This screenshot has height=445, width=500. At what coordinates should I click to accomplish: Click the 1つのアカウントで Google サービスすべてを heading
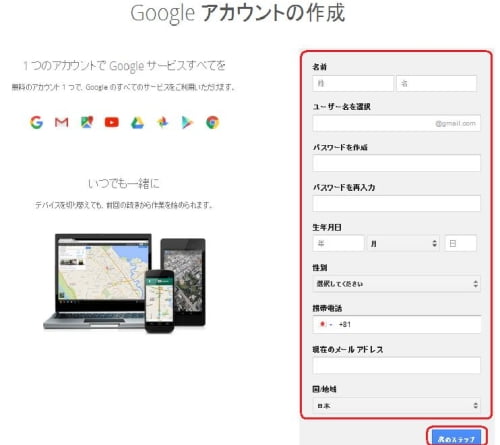click(124, 66)
